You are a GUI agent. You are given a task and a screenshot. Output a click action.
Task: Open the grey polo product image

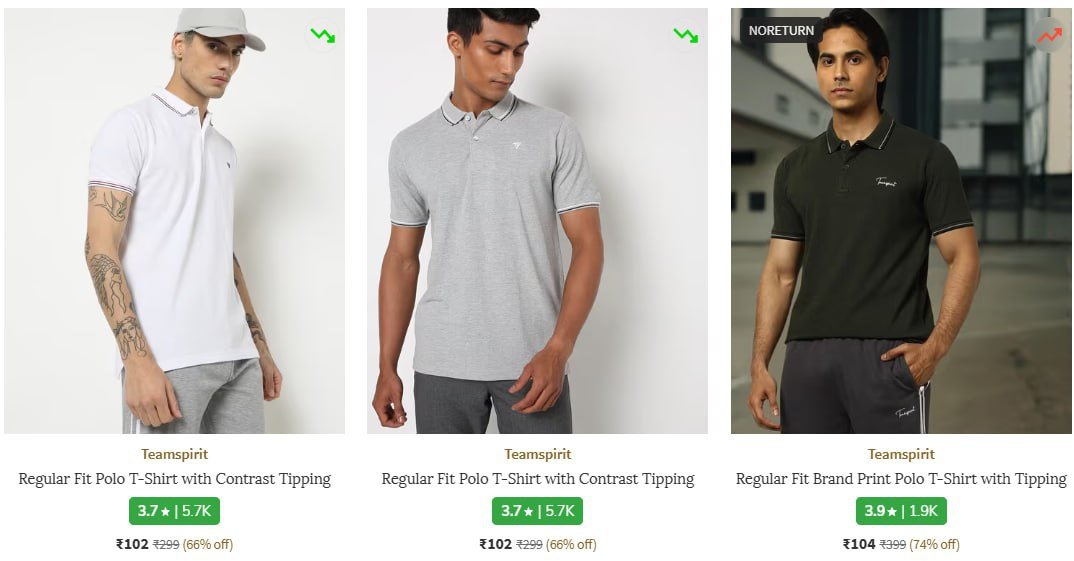tap(537, 230)
